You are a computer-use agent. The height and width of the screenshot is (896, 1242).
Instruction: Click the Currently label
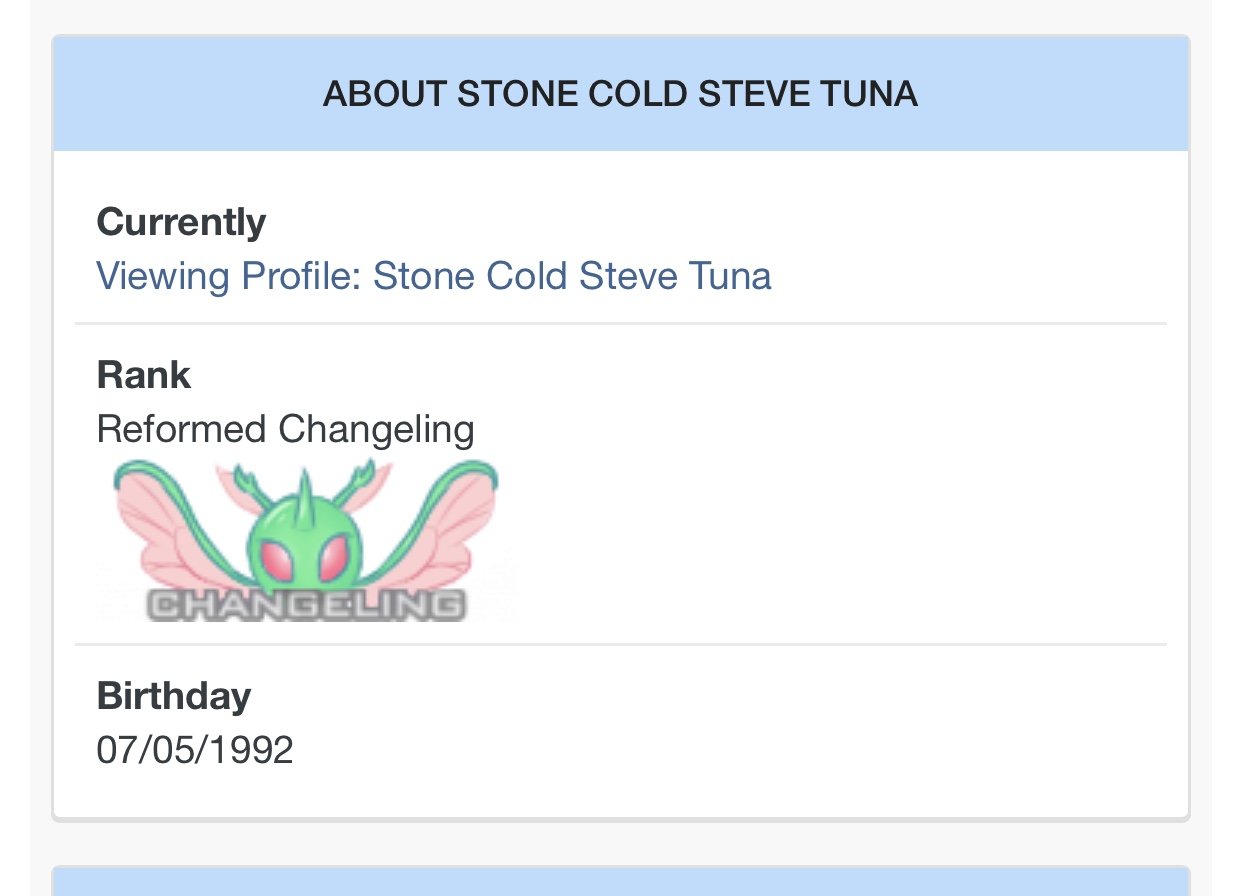click(x=181, y=222)
